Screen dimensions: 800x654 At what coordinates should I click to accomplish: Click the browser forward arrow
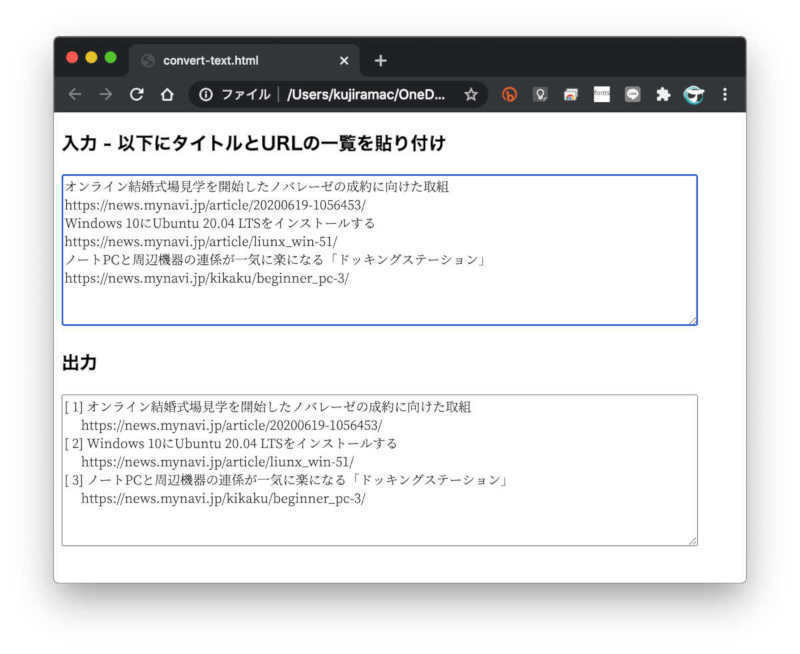point(106,94)
